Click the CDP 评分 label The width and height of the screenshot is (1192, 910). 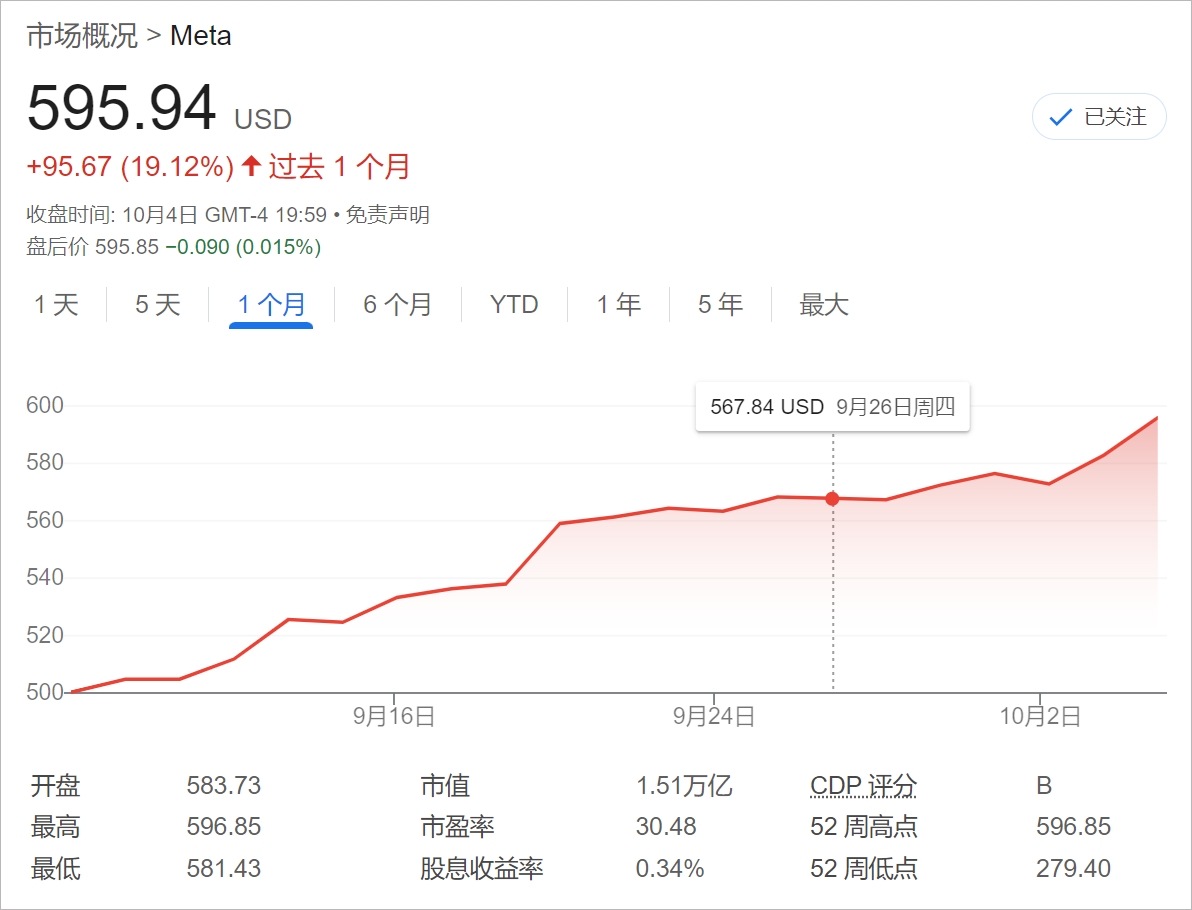(x=863, y=786)
